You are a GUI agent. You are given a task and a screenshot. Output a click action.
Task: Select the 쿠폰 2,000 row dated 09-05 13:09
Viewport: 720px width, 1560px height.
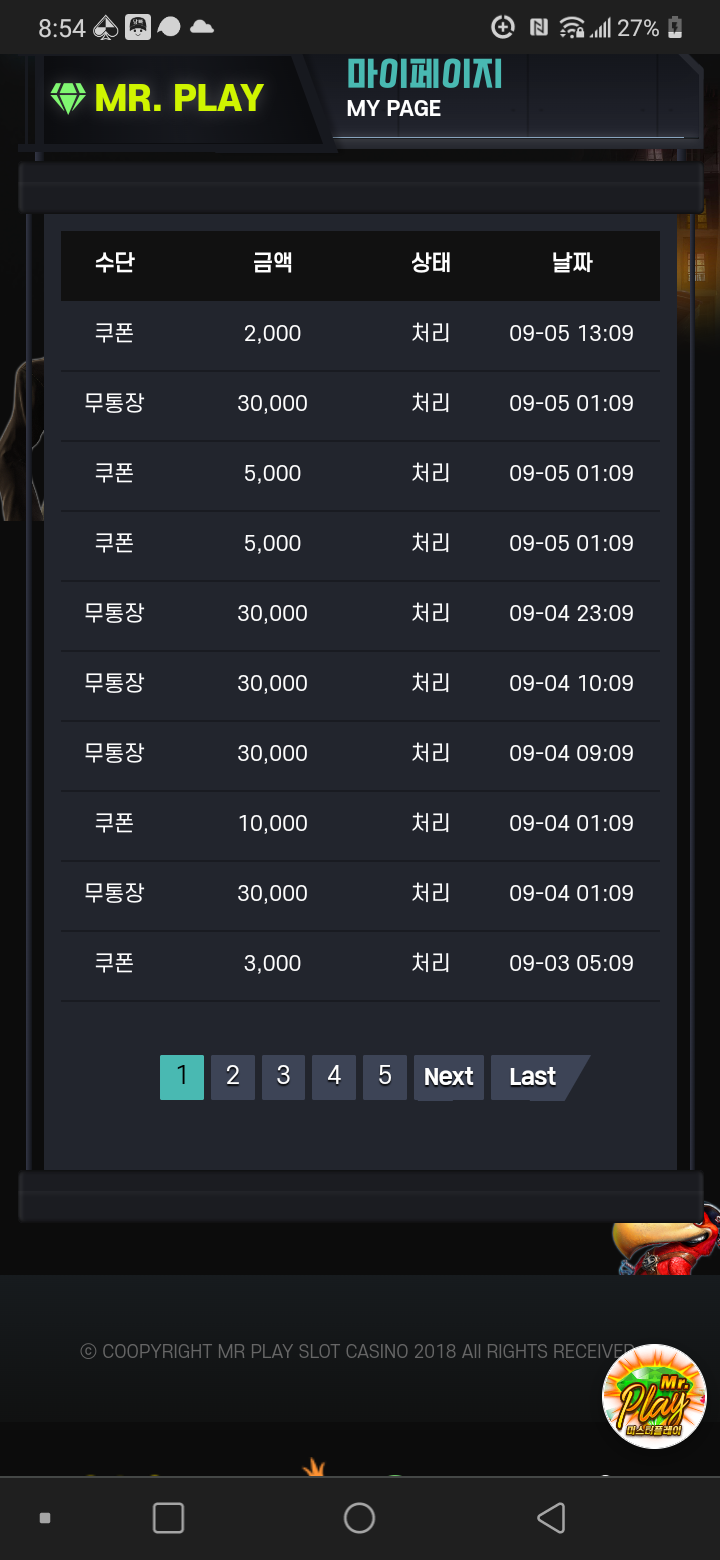pyautogui.click(x=360, y=335)
